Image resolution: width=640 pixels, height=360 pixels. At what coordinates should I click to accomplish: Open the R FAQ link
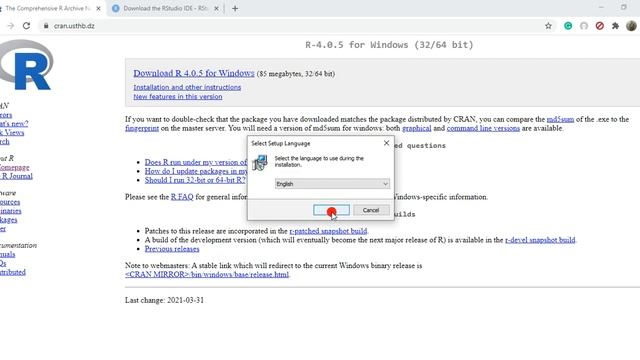[182, 197]
